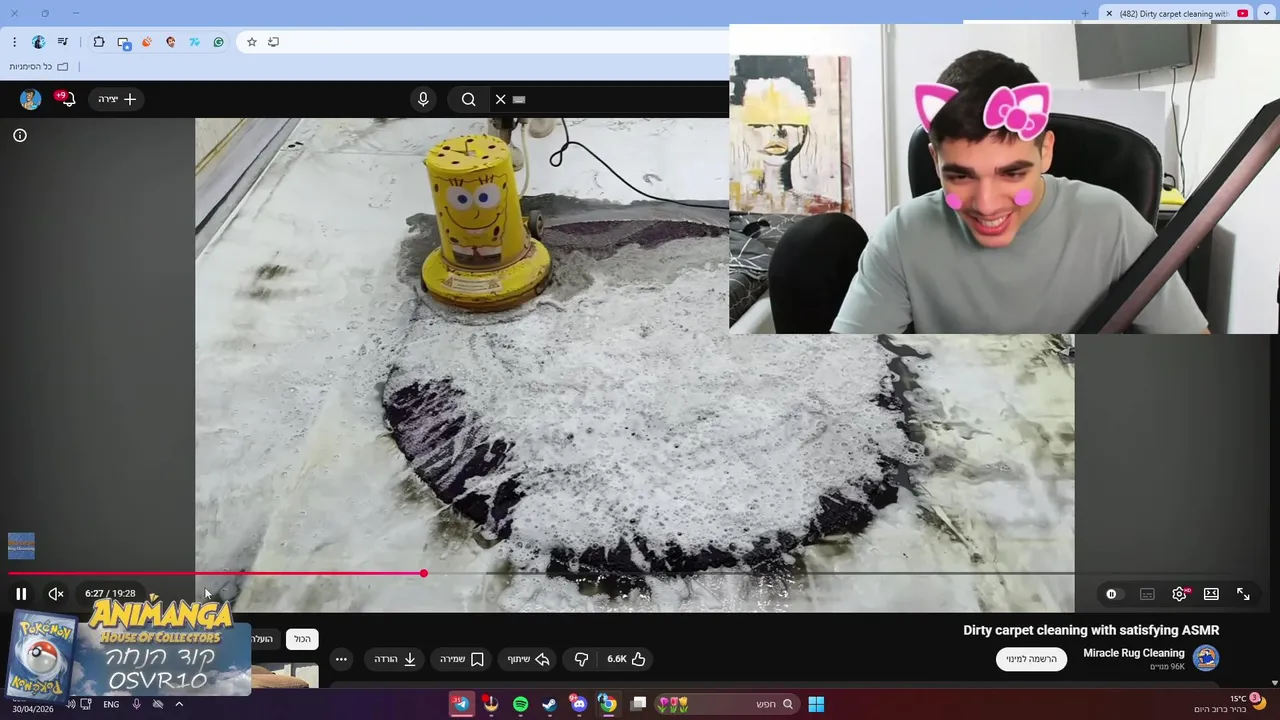
Task: Toggle the autoplay switch in player
Action: 1111,594
